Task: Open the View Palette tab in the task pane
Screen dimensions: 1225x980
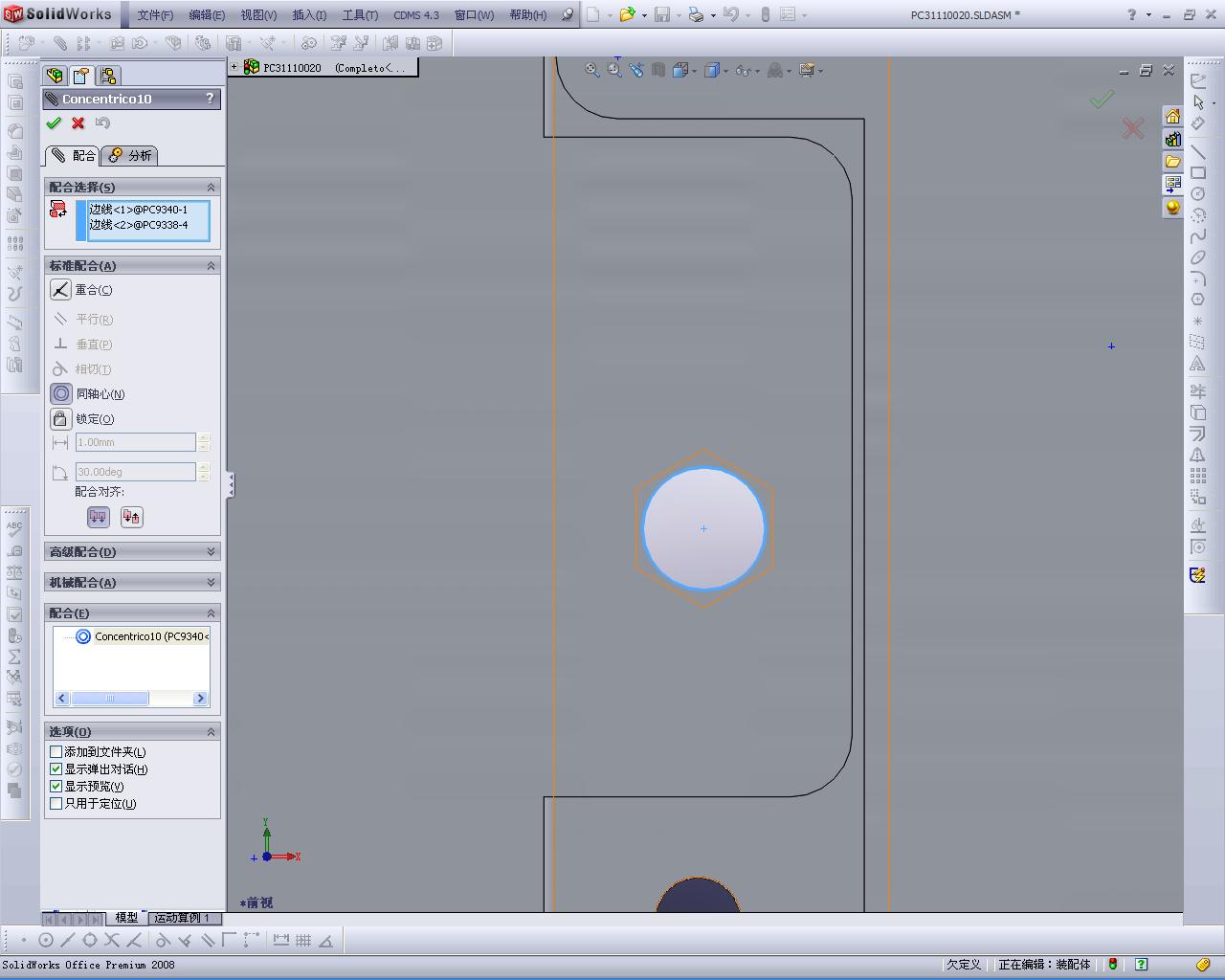Action: 1172,185
